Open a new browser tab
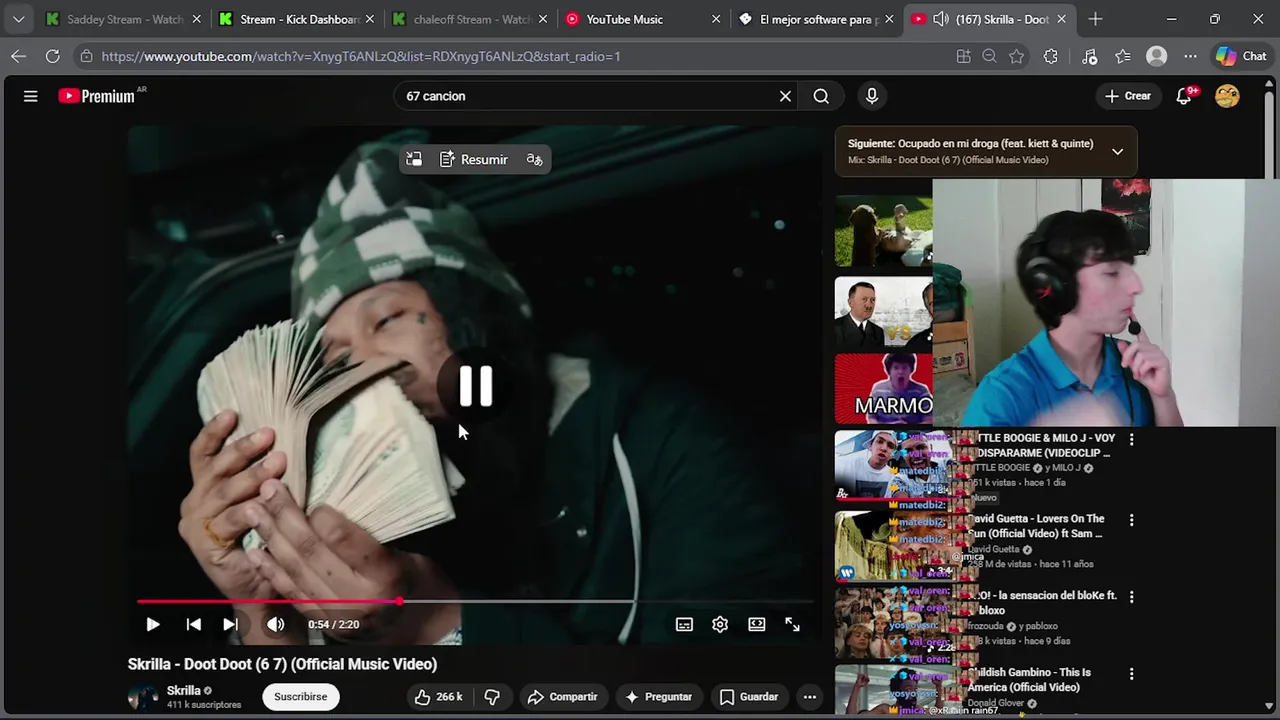The height and width of the screenshot is (720, 1280). (1096, 19)
